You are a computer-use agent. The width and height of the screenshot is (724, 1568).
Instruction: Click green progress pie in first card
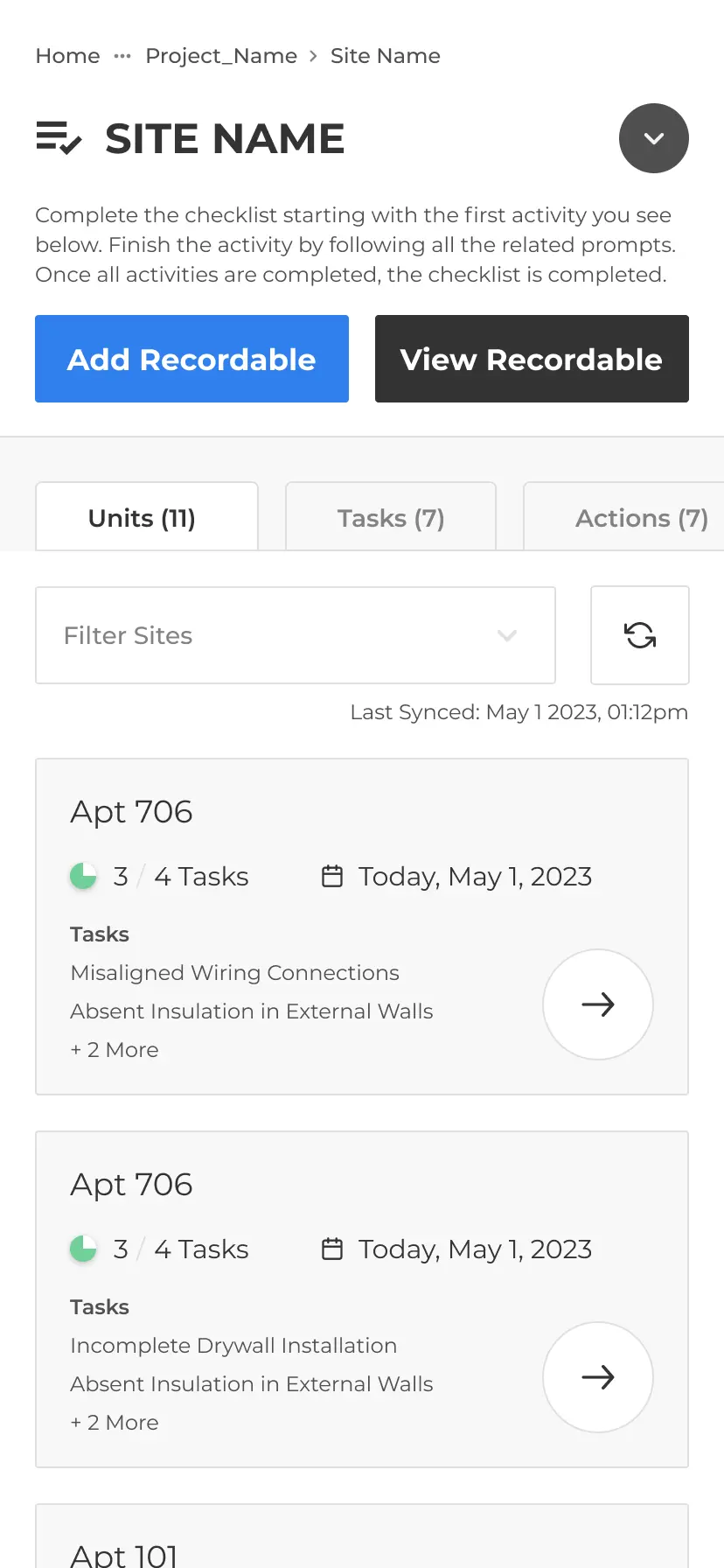click(83, 876)
